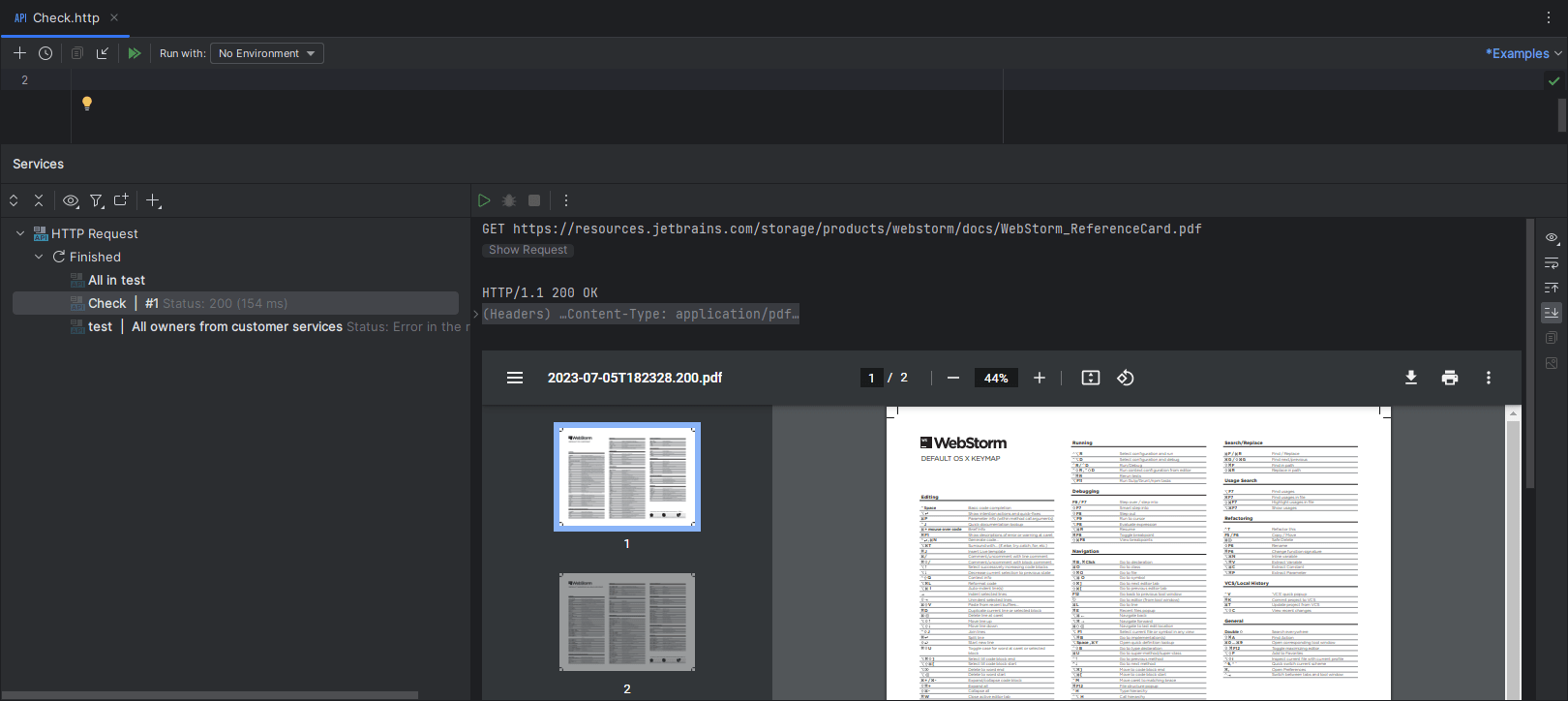Zoom out of the PDF preview
The height and width of the screenshot is (701, 1568).
(x=953, y=378)
